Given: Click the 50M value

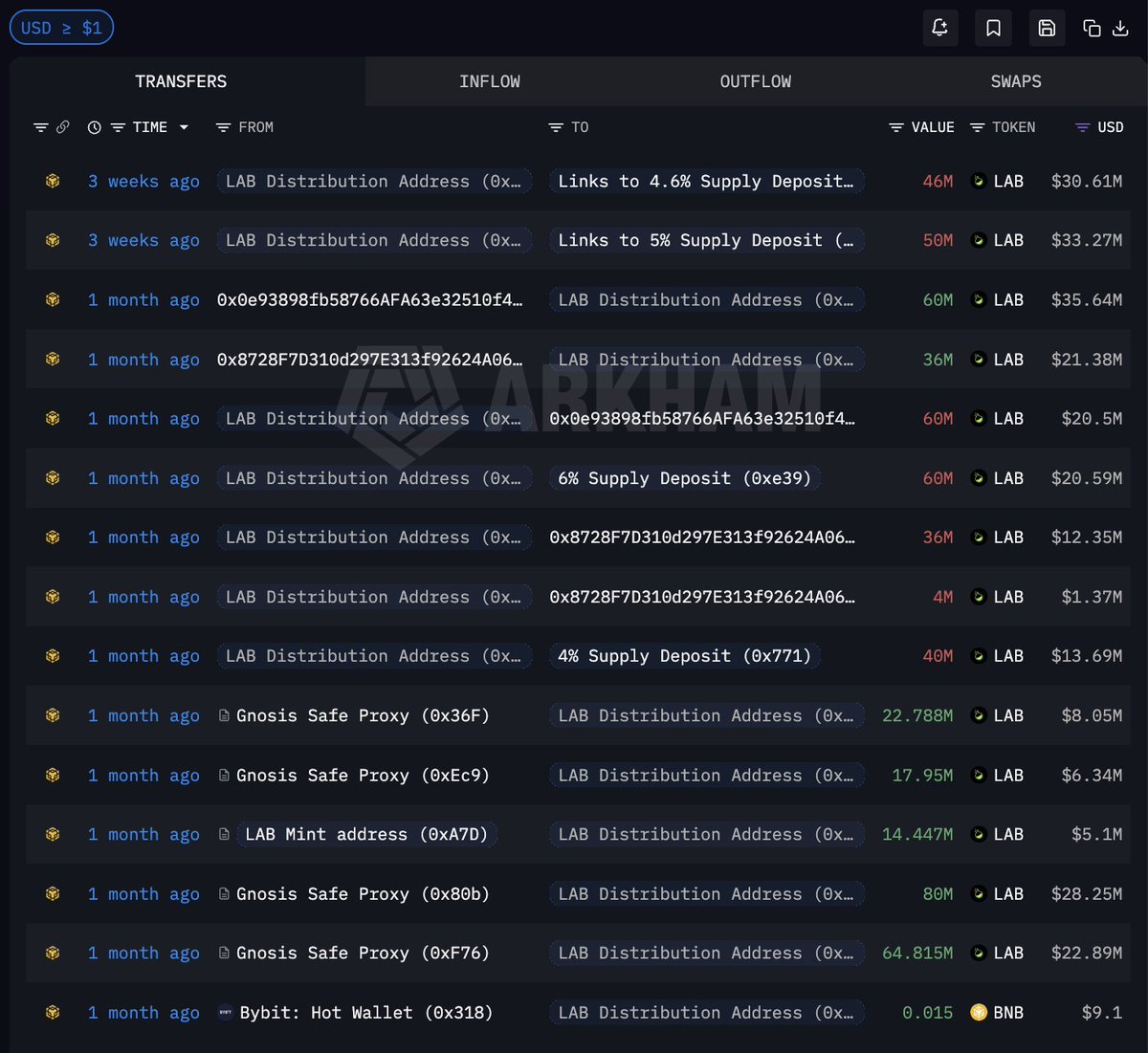Looking at the screenshot, I should (x=938, y=240).
